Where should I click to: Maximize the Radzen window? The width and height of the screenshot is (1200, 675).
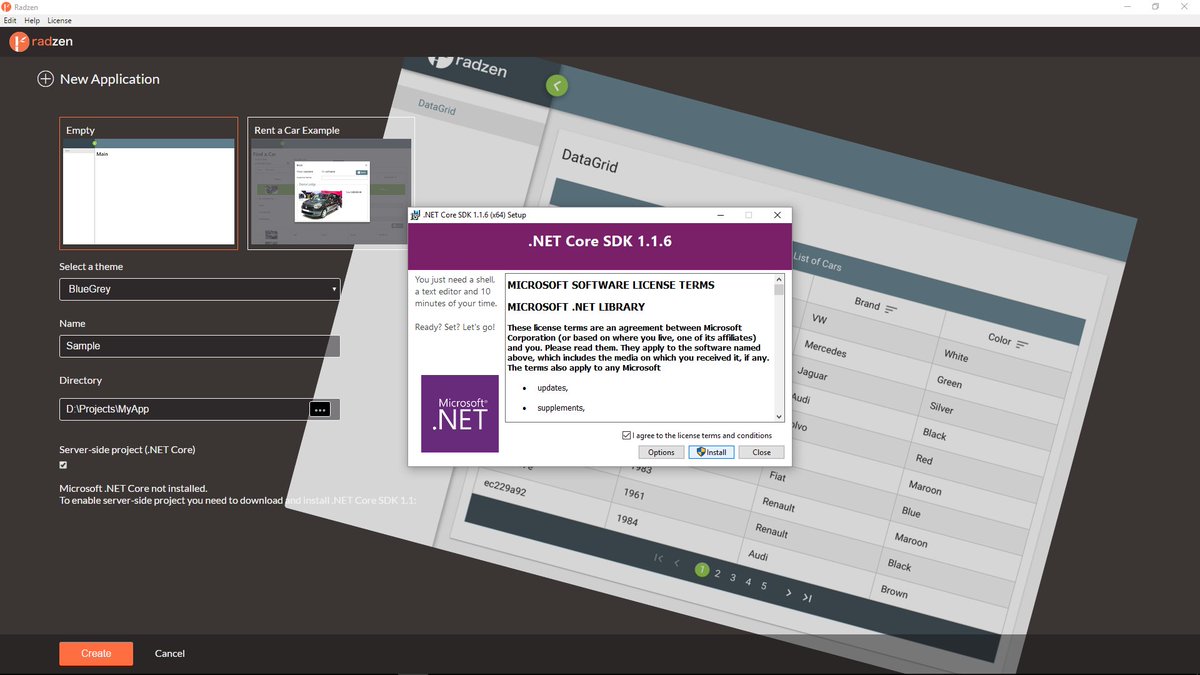point(1155,6)
